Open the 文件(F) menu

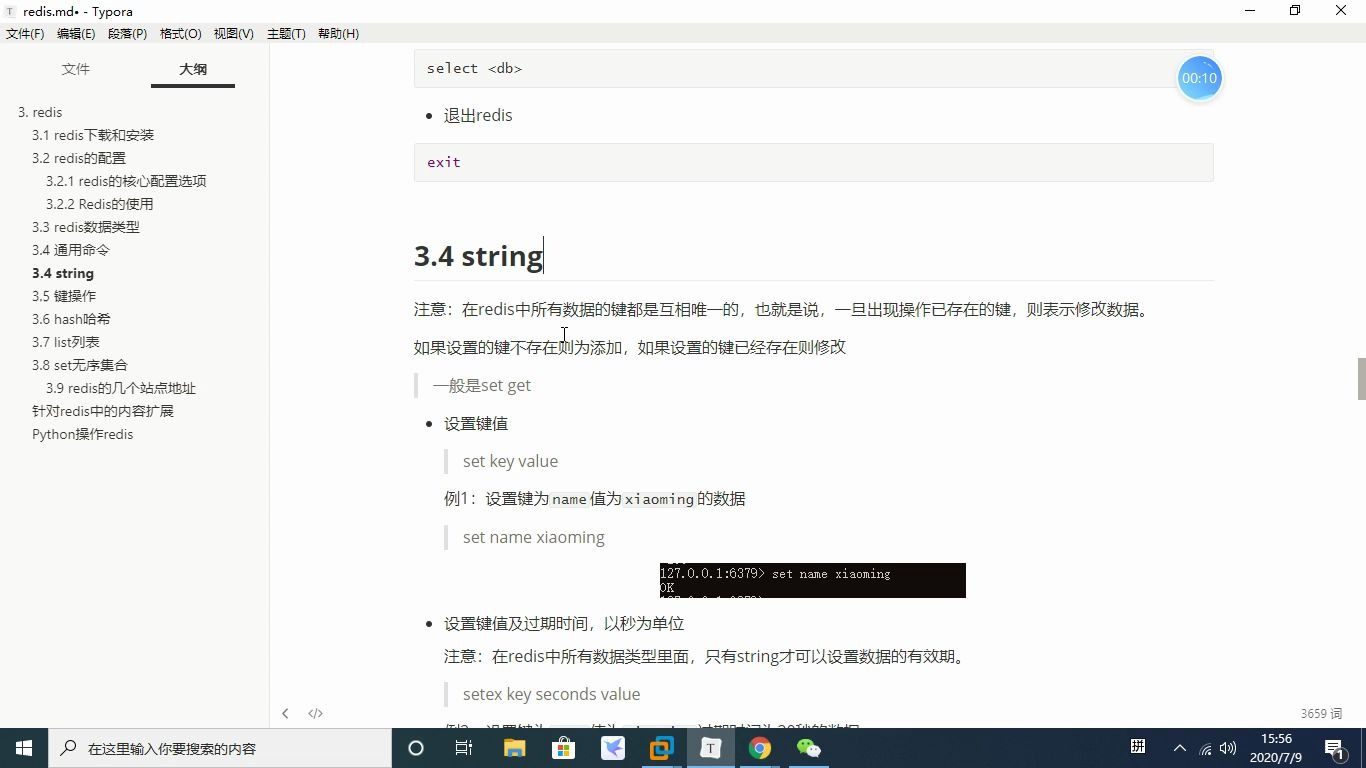coord(25,33)
